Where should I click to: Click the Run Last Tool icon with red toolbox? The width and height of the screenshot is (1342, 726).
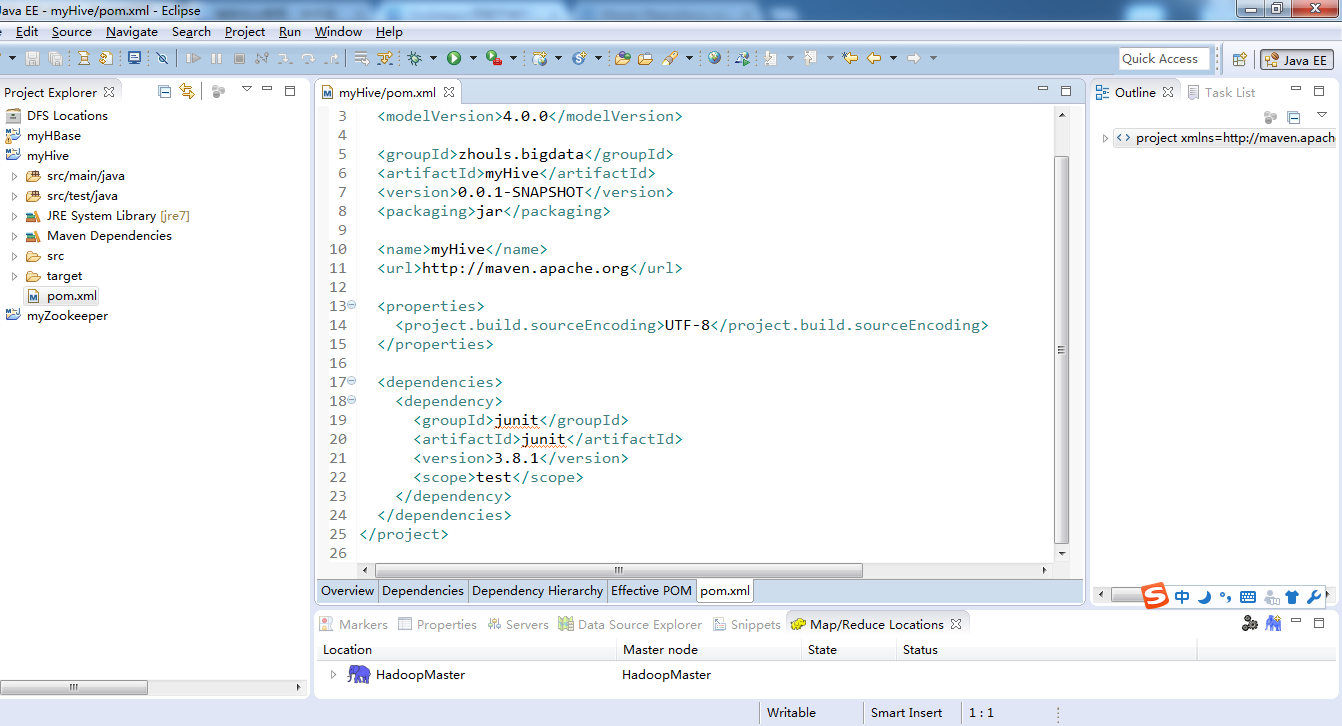[x=494, y=58]
